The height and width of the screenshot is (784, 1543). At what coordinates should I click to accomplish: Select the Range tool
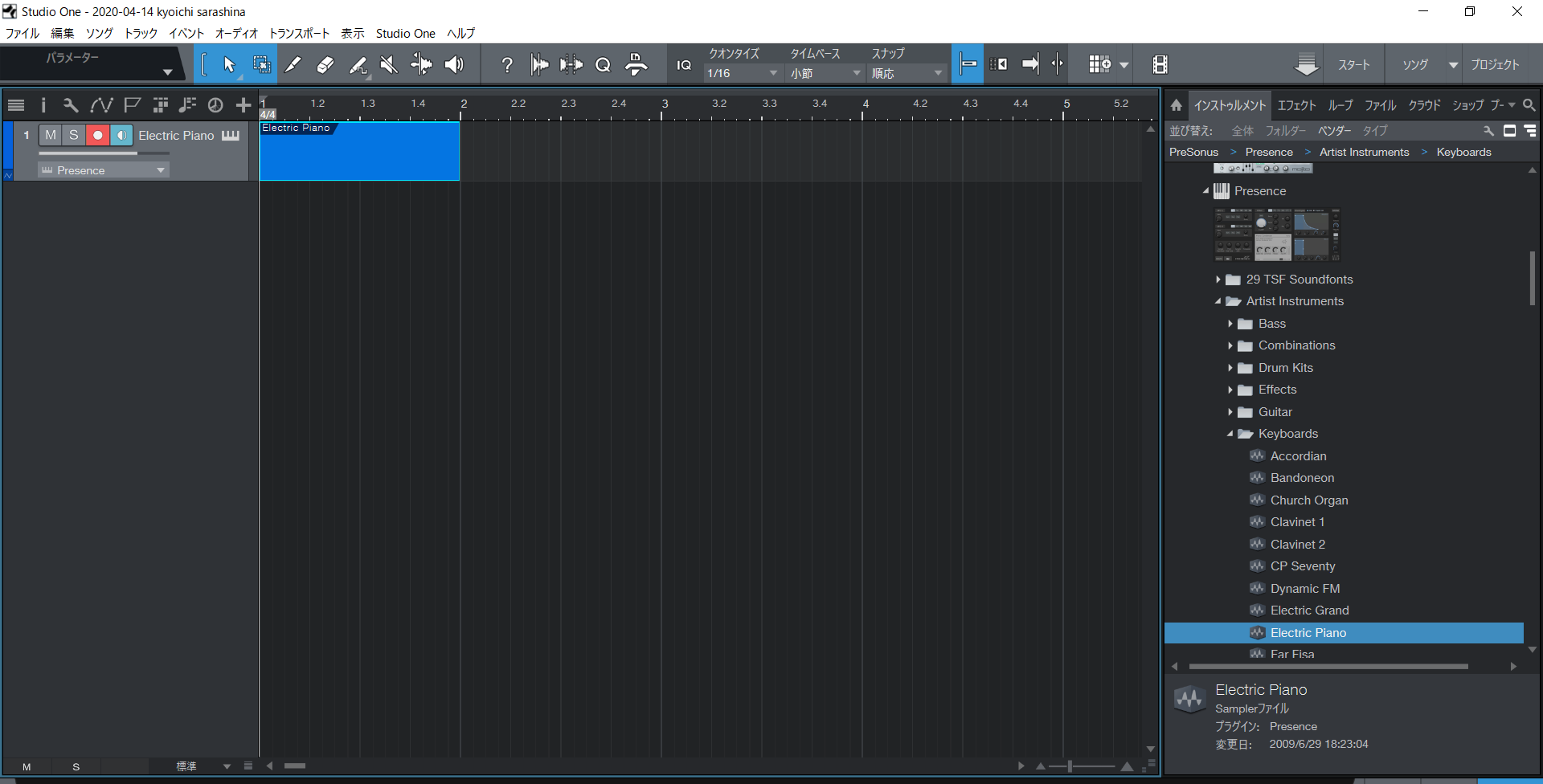tap(261, 65)
